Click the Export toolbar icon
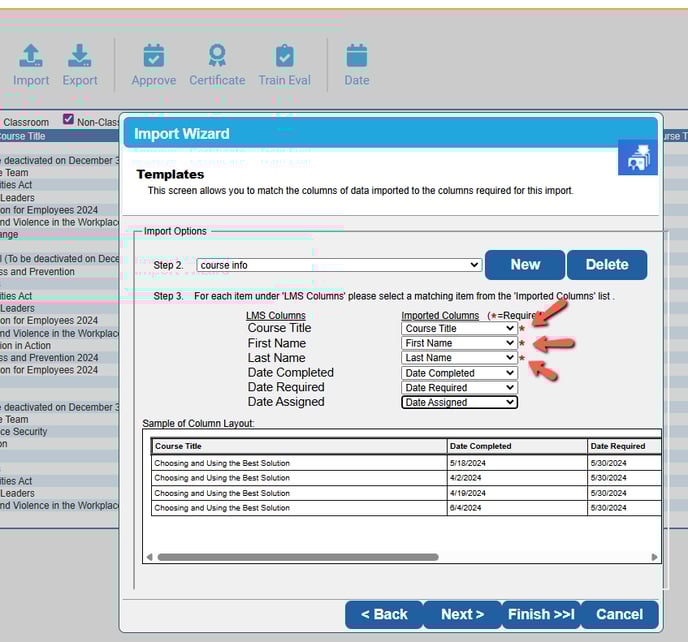 (x=80, y=57)
